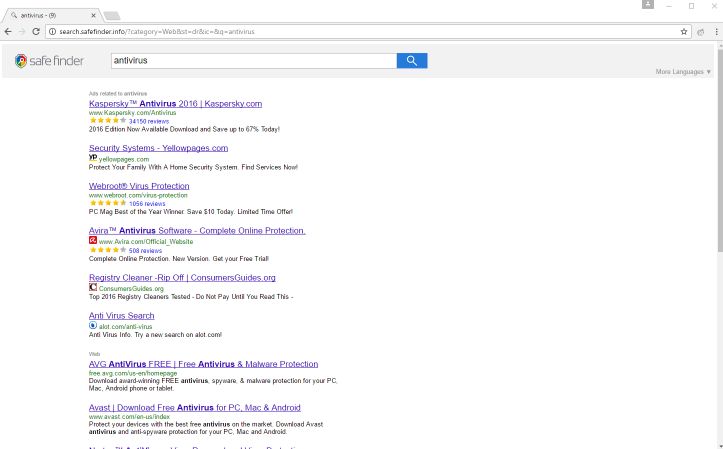
Task: Click into the antivirus search field
Action: point(254,60)
